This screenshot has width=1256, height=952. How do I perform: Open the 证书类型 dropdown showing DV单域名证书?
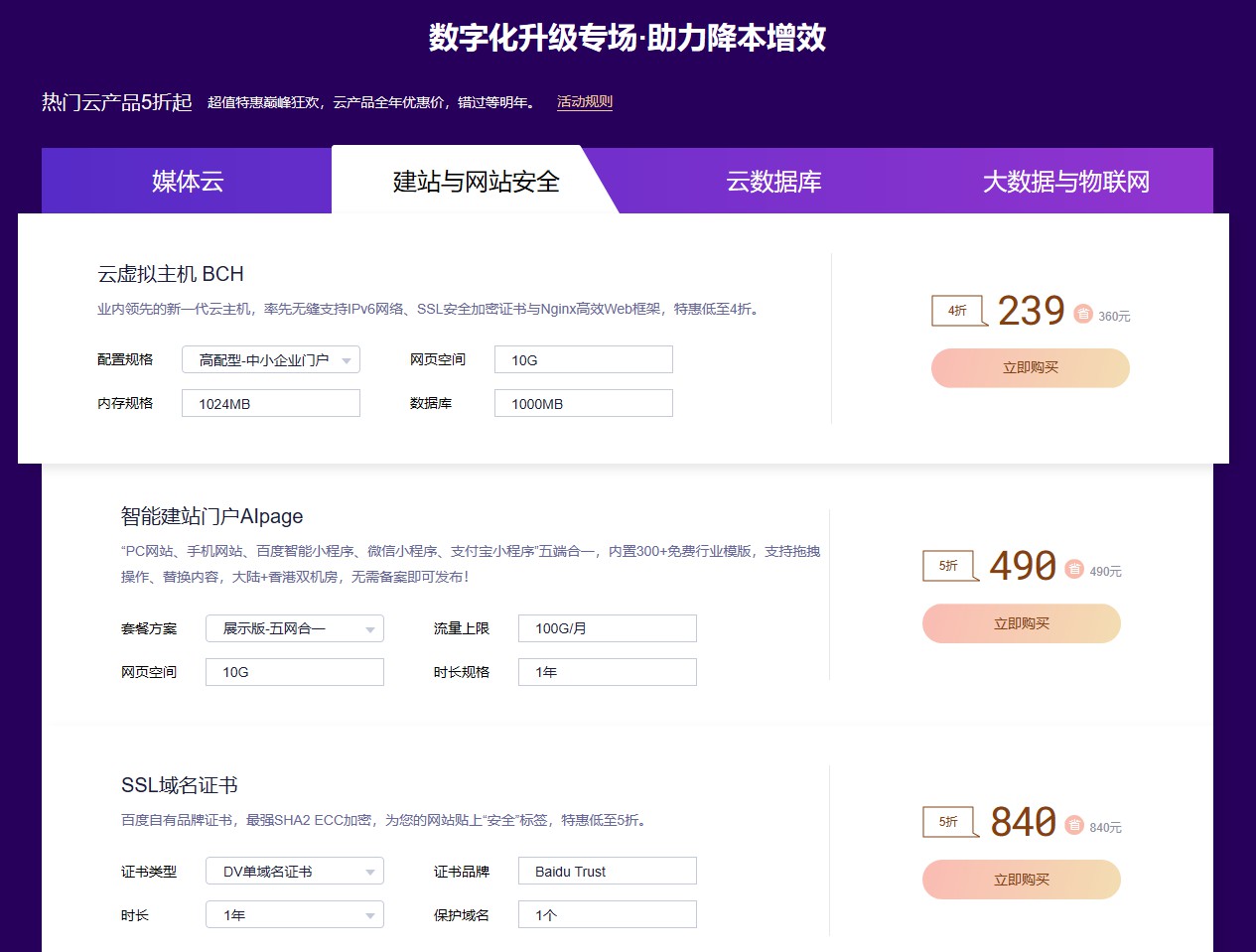[295, 872]
